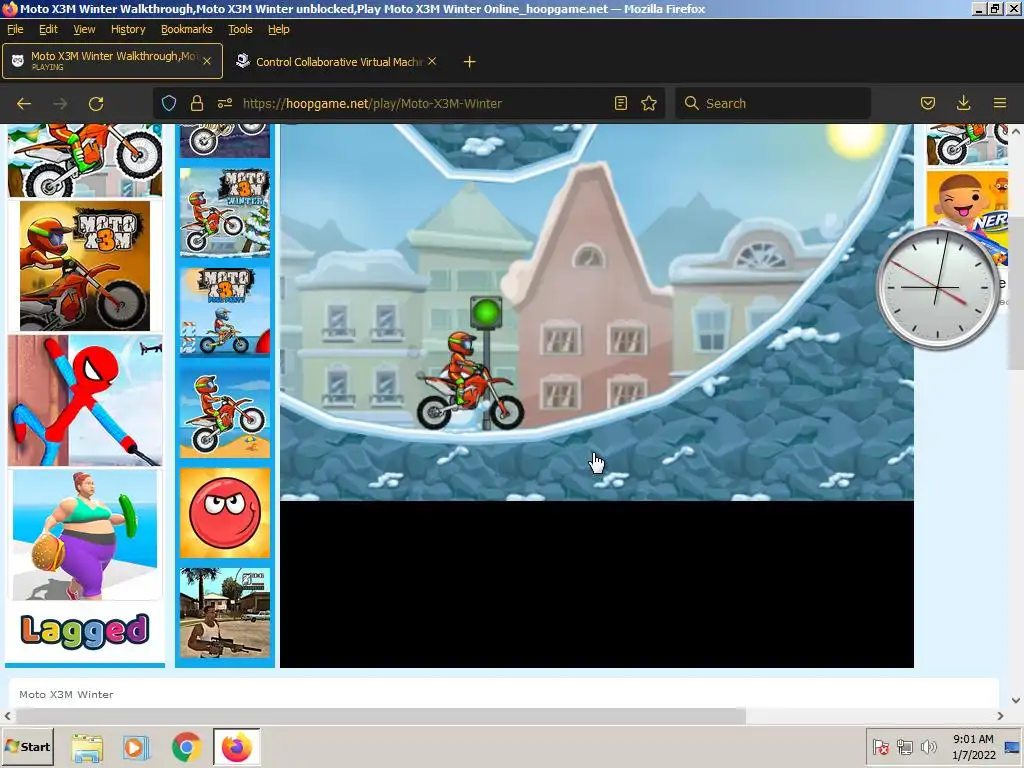Open the Tools menu
Image resolution: width=1024 pixels, height=768 pixels.
(x=240, y=29)
